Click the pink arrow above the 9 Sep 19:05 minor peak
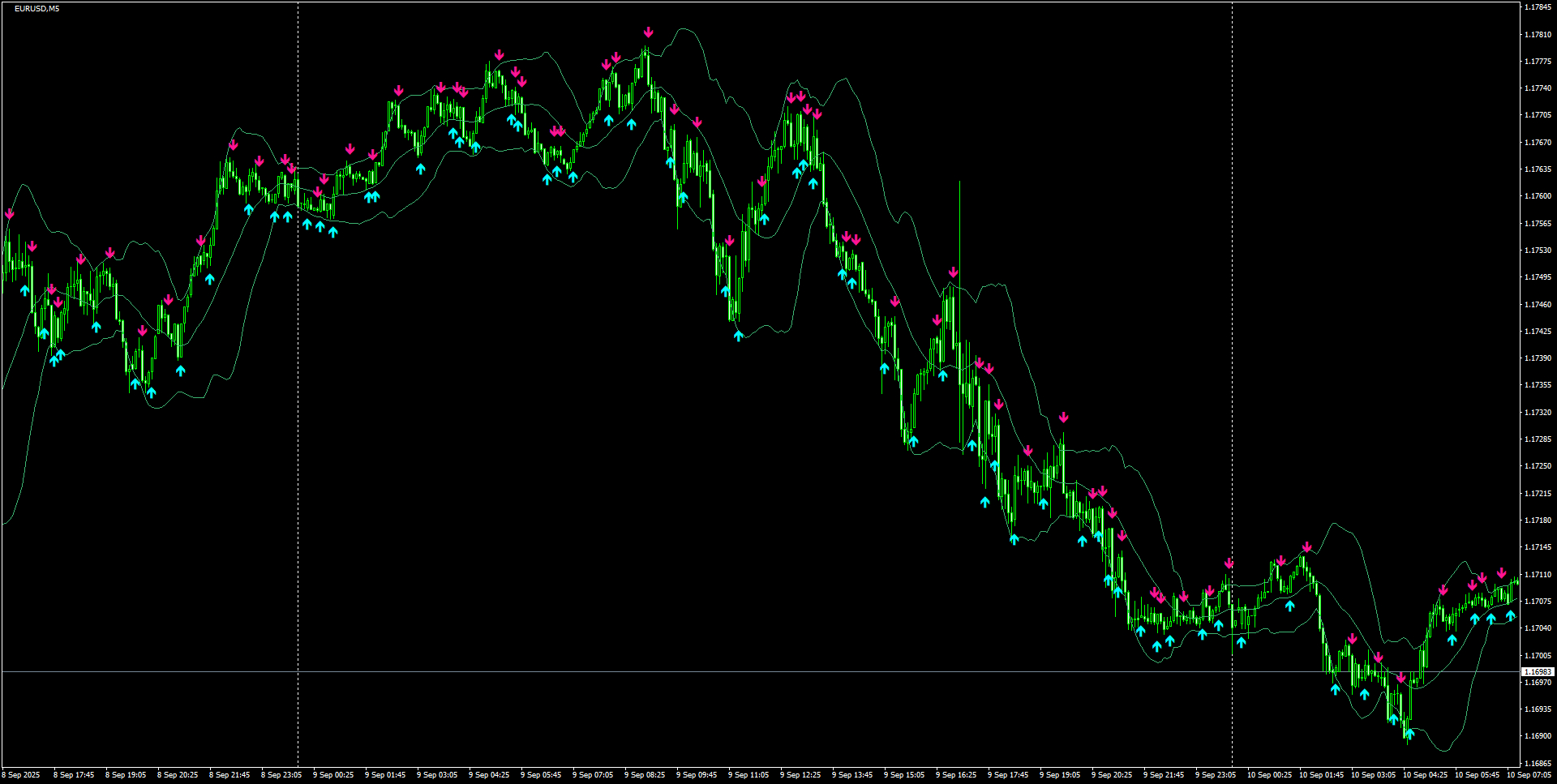This screenshot has height=784, width=1557. pos(1064,415)
